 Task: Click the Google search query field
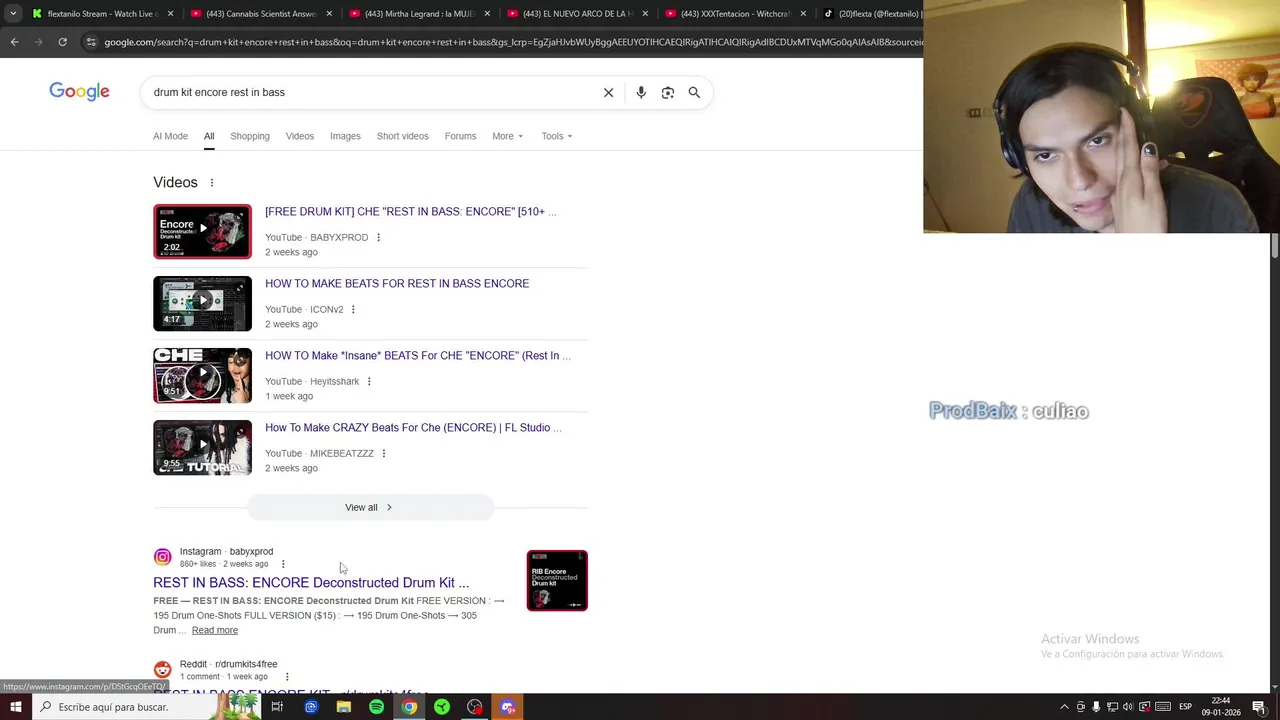pyautogui.click(x=370, y=92)
